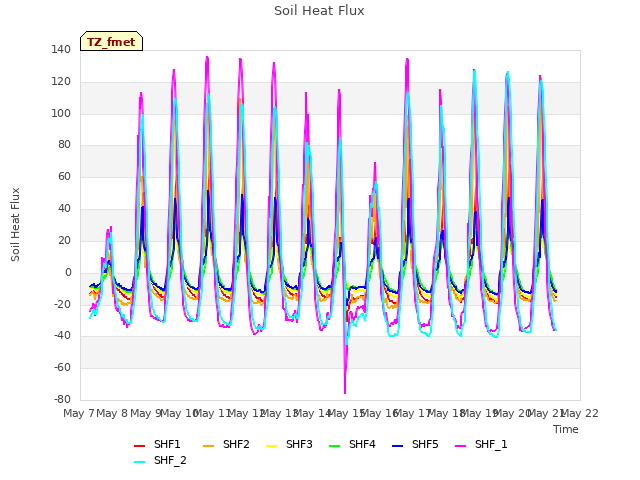Toggle the SHF3 series in legend

[289, 444]
